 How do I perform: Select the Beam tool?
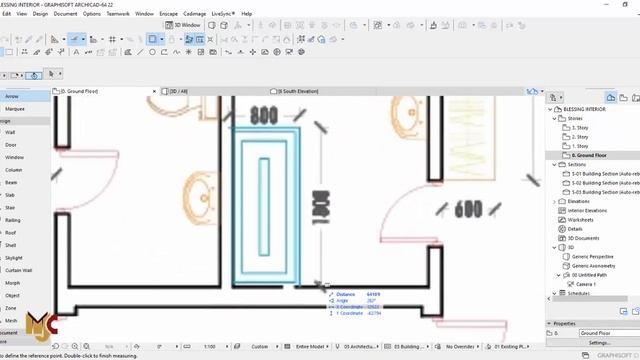pos(11,182)
